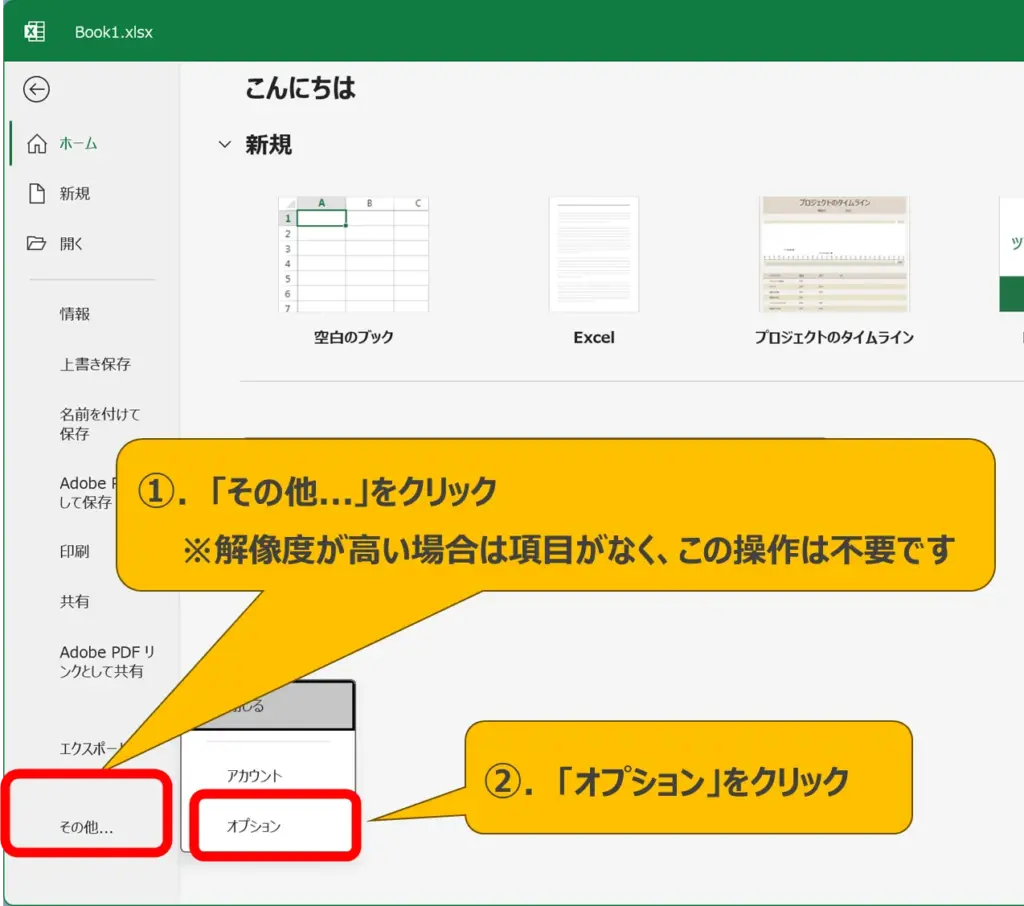
Task: Click オプション in the popup menu
Action: pos(254,826)
